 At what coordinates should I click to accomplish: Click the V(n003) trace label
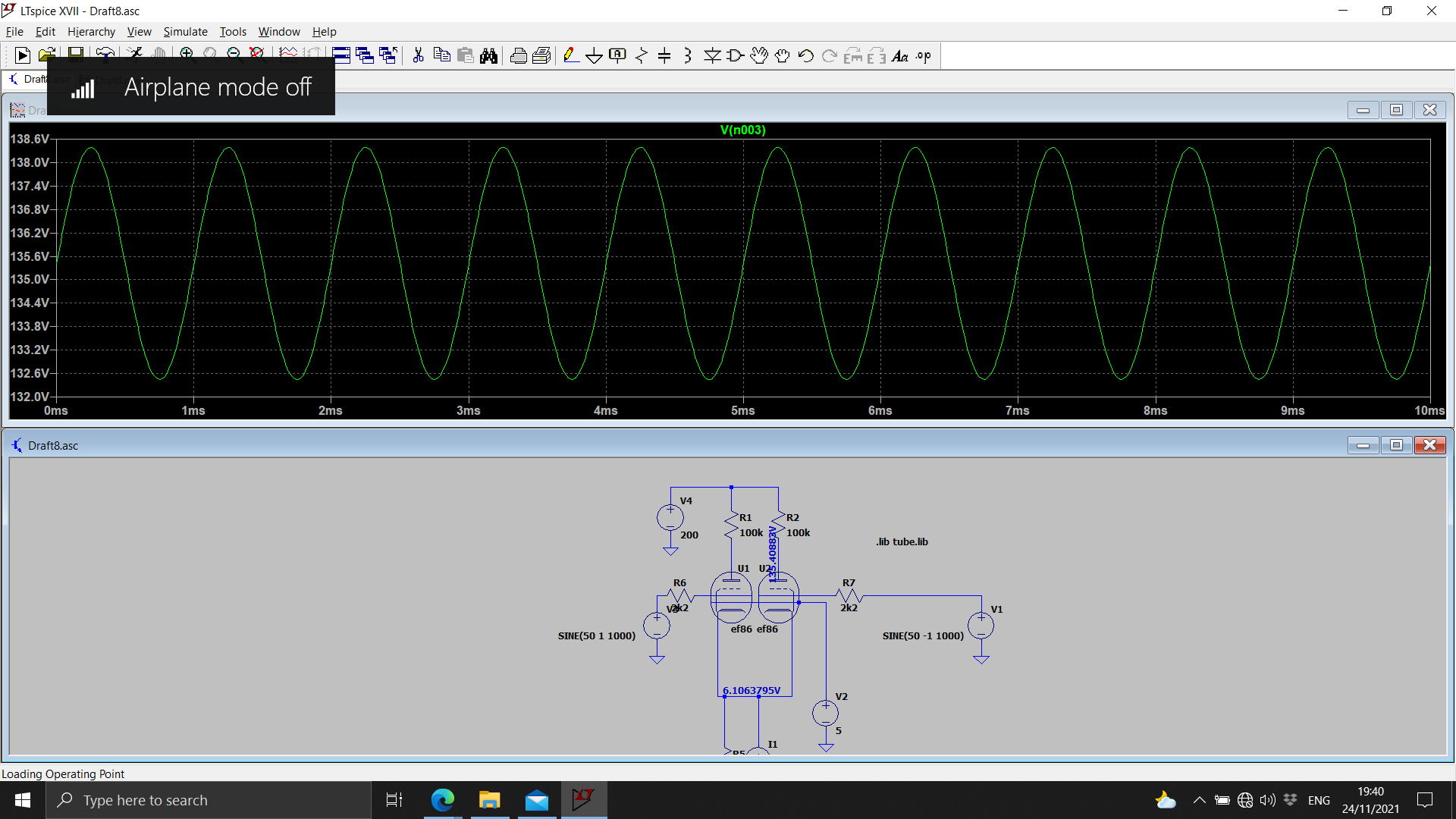click(742, 130)
